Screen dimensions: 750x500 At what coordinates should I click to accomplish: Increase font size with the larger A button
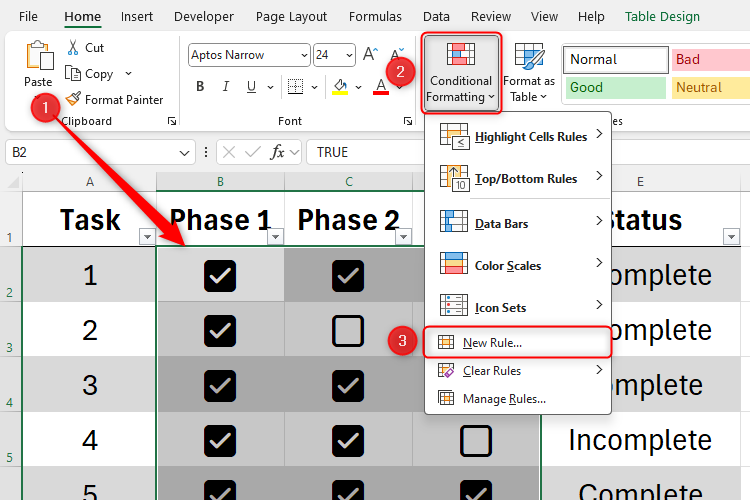370,55
